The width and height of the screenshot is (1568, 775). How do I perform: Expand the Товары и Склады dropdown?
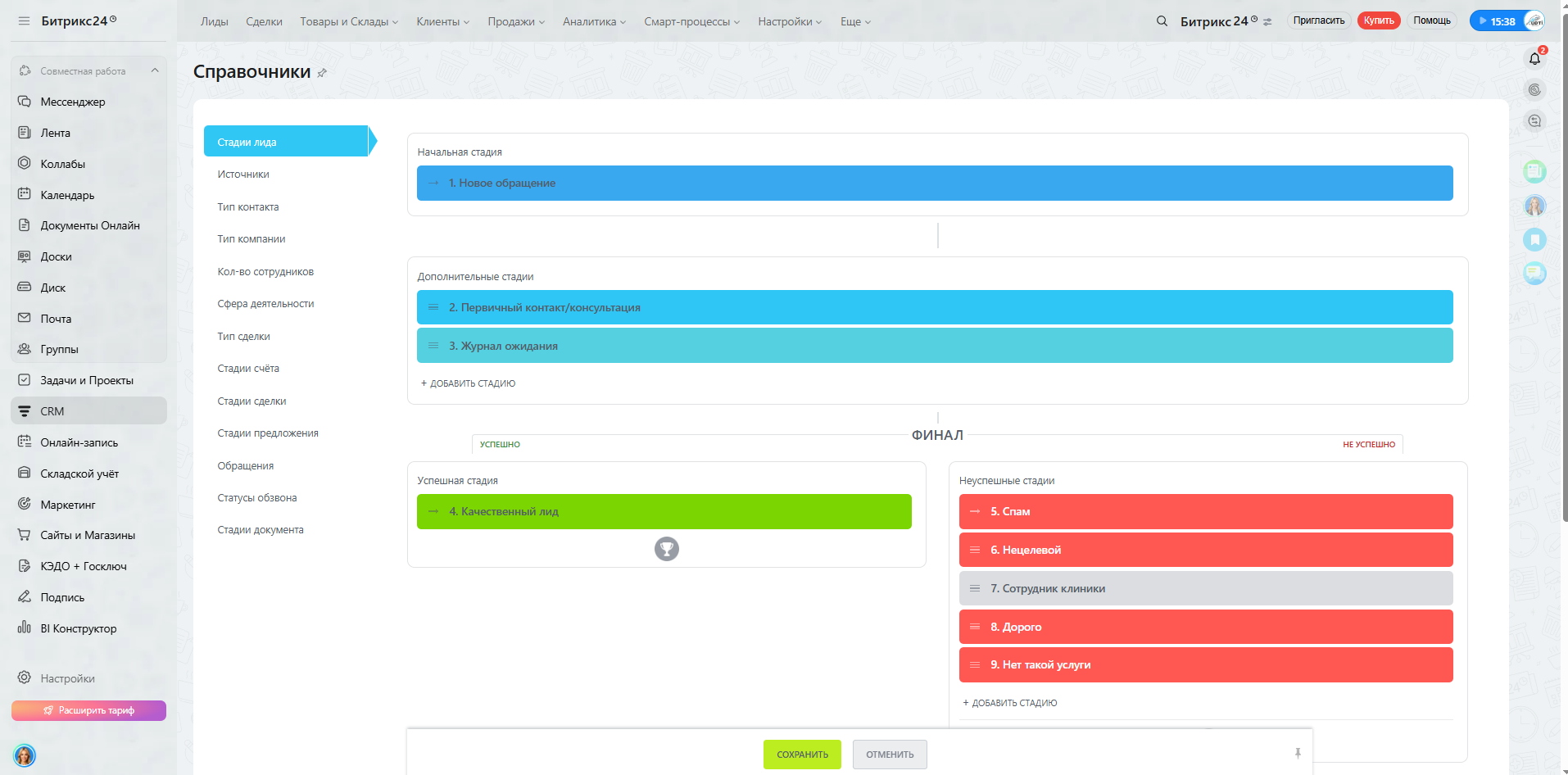(349, 22)
